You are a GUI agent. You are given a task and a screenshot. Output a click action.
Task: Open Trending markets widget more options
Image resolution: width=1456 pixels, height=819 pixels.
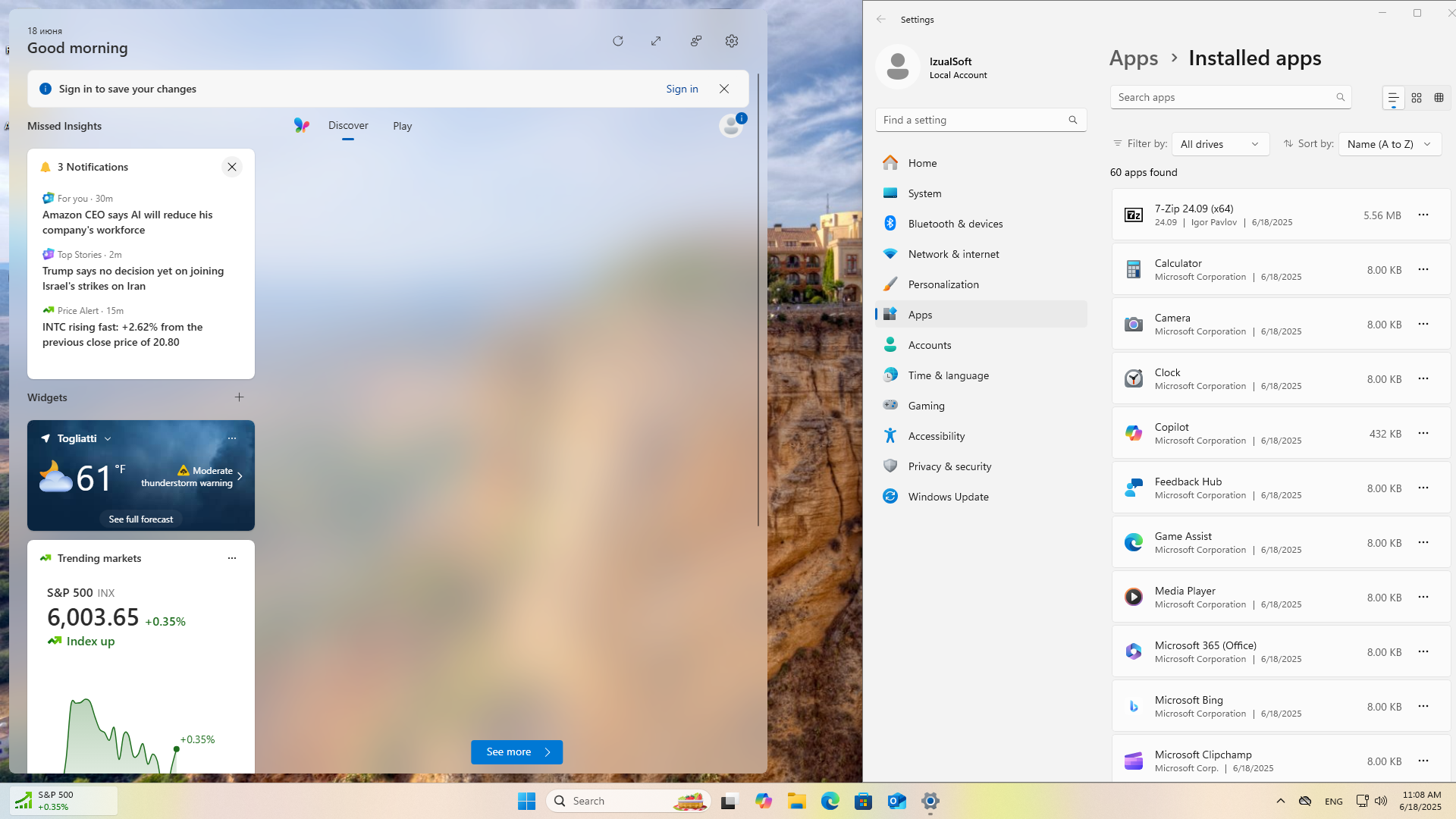[232, 558]
